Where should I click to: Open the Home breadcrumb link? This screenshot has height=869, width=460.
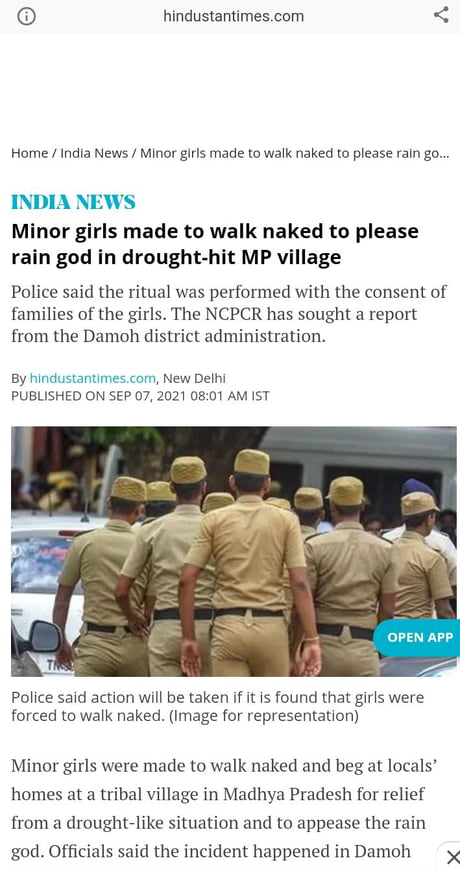pos(29,153)
